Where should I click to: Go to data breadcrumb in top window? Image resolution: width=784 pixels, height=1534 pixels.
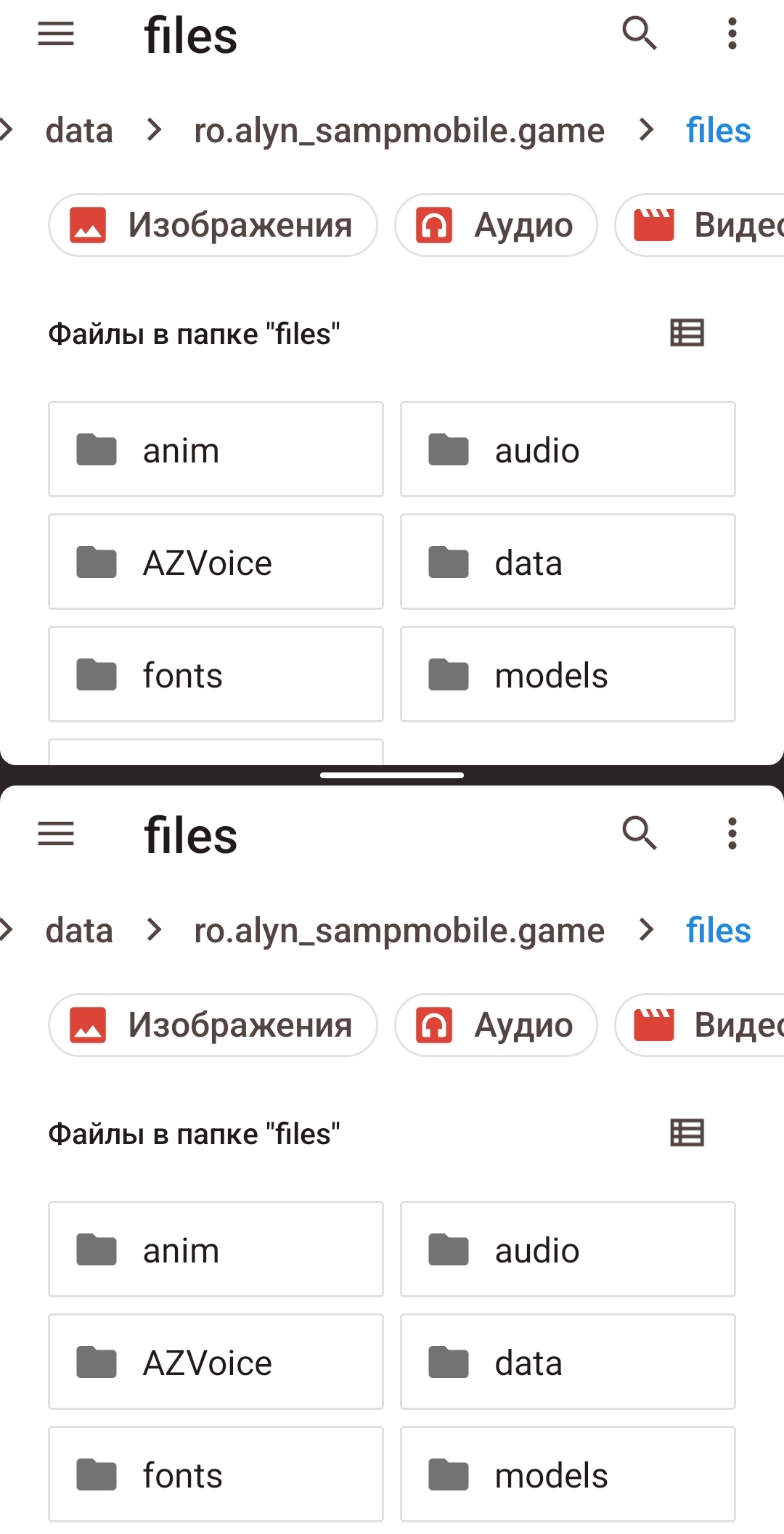click(x=79, y=131)
